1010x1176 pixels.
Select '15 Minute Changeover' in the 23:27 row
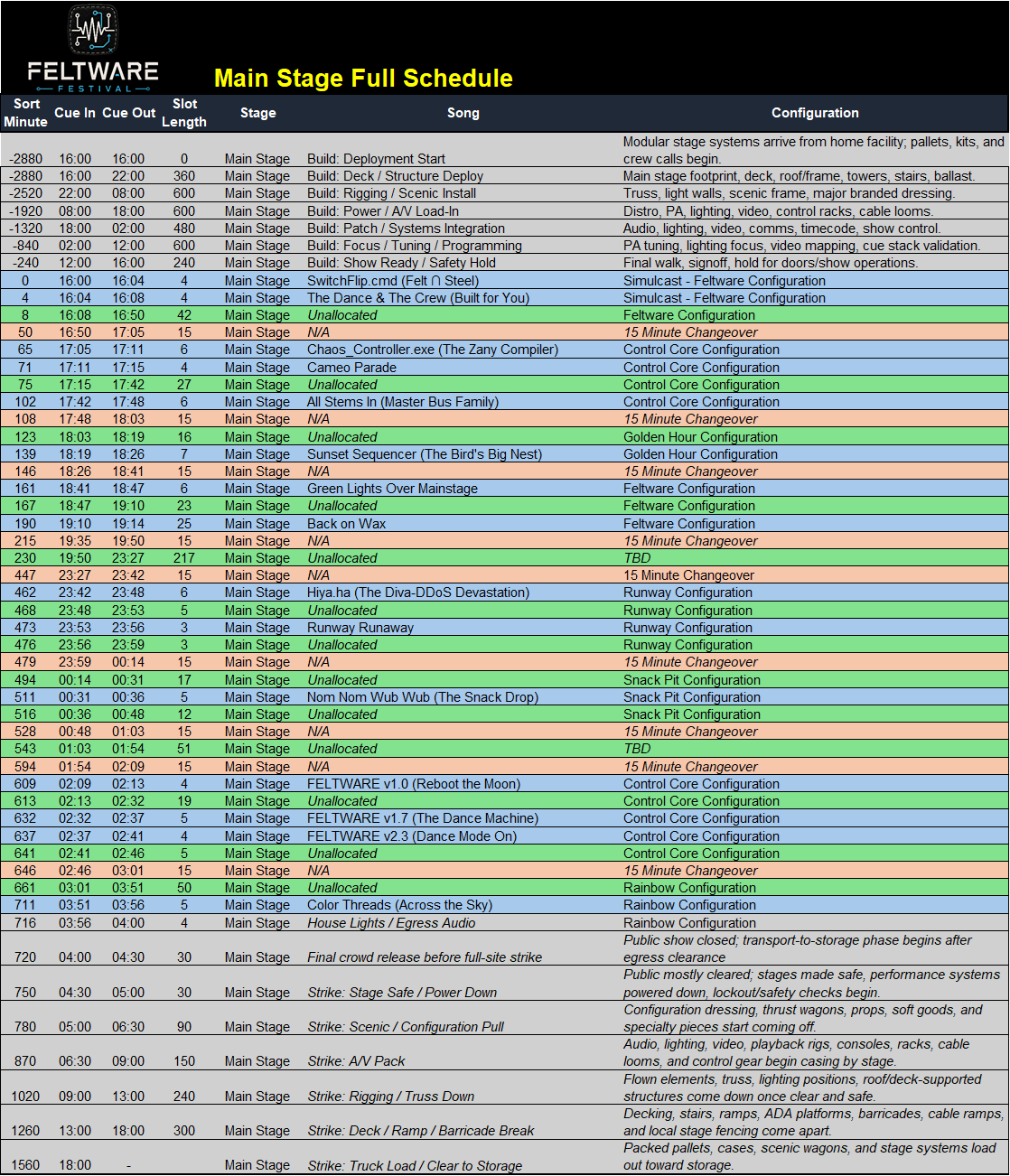pyautogui.click(x=688, y=575)
